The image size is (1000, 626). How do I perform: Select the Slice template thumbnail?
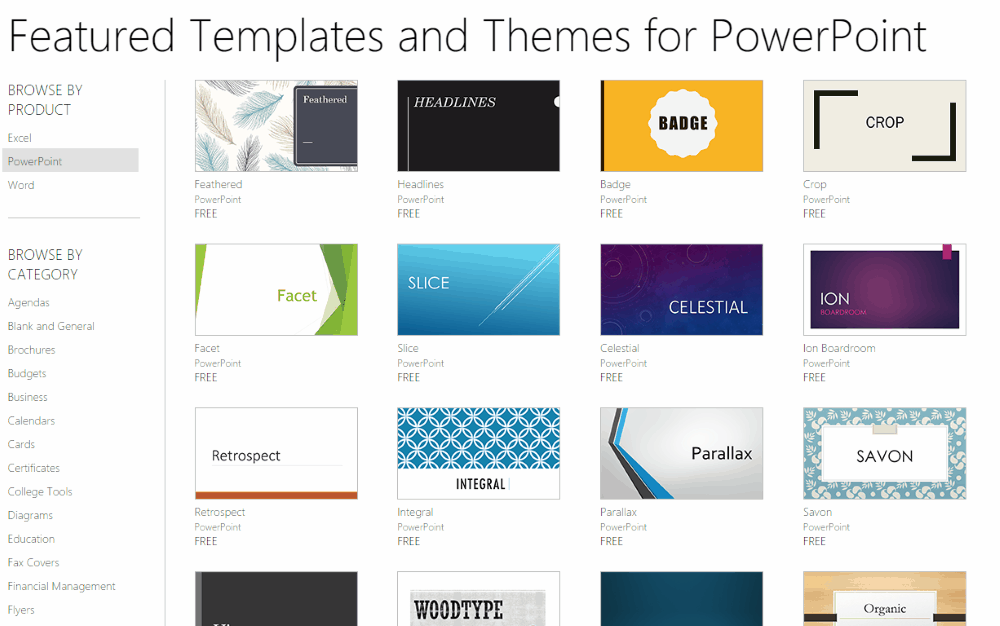pos(478,289)
